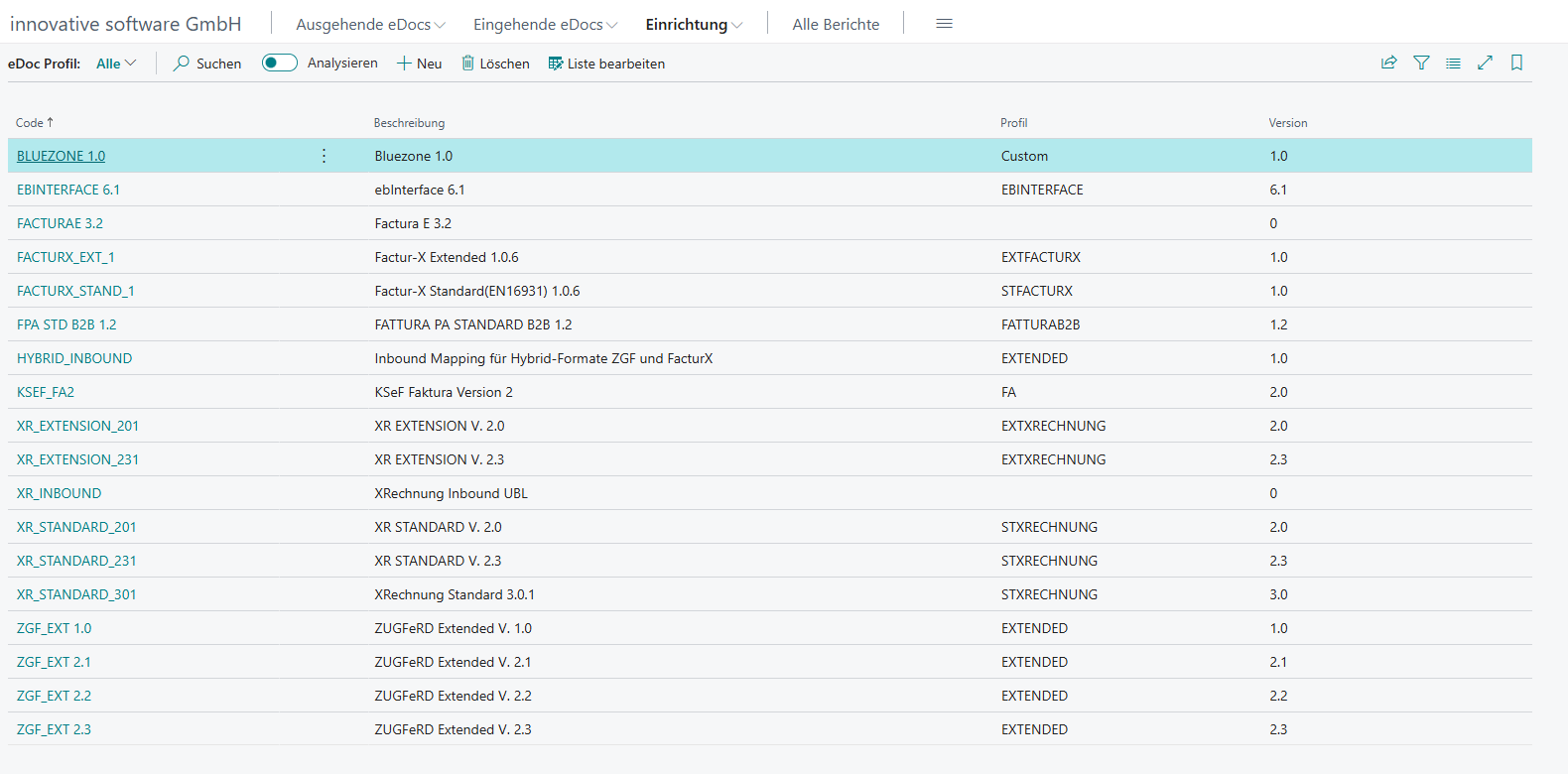Open the ZGF_EXT 2.3 link

[x=54, y=729]
